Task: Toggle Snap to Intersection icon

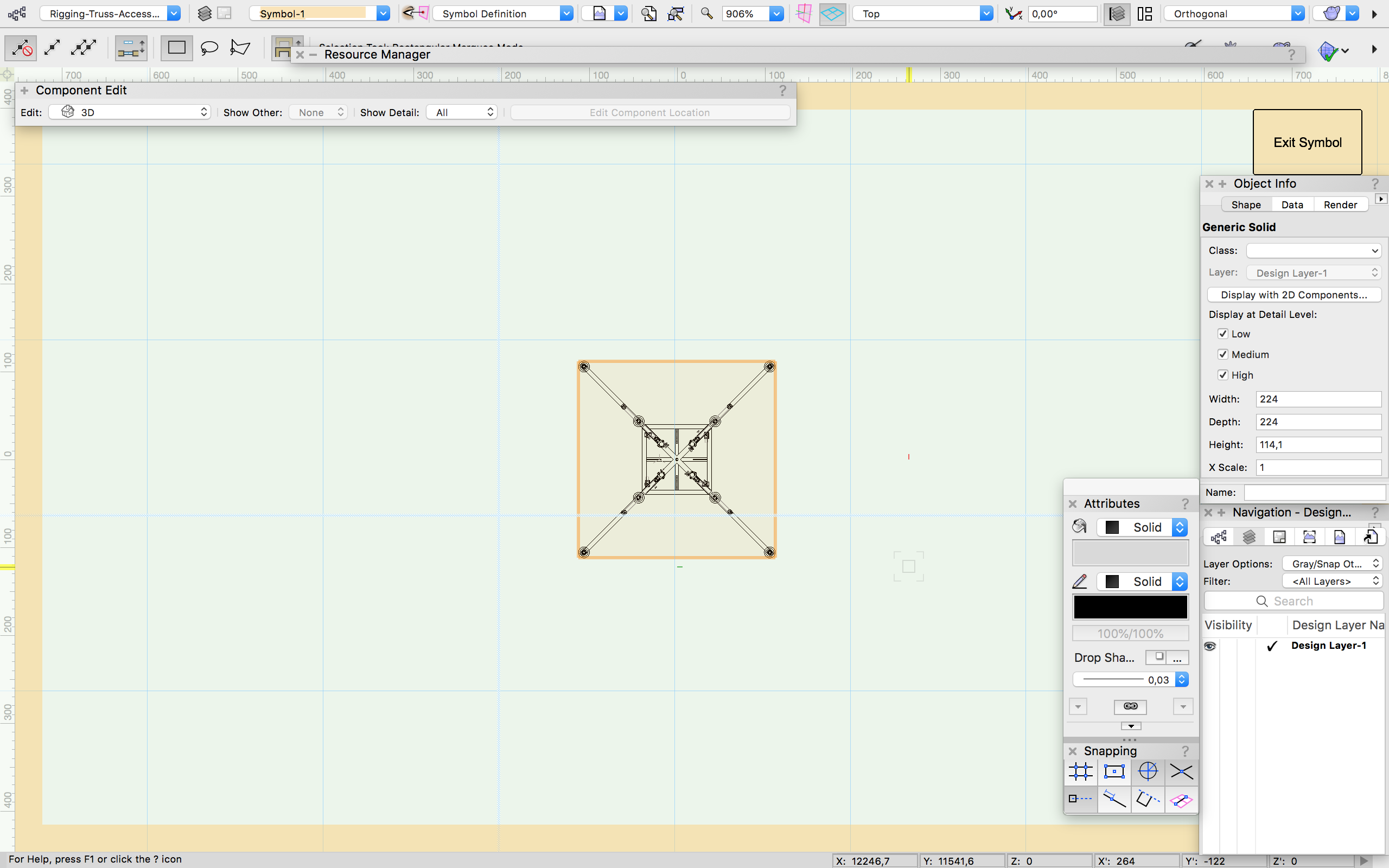Action: 1181,771
